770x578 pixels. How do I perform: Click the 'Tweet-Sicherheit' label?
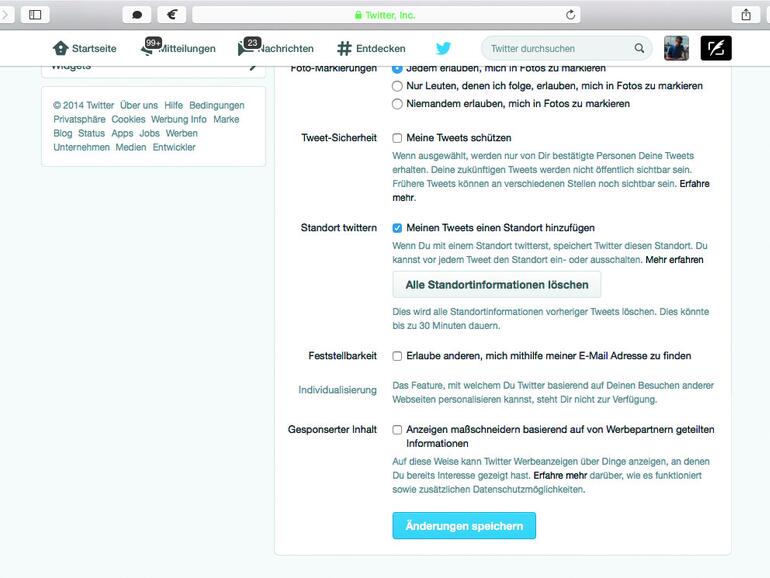pyautogui.click(x=339, y=138)
